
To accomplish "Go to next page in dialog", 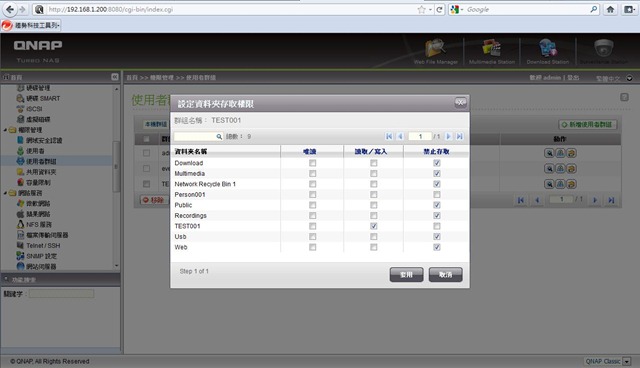I will [448, 136].
